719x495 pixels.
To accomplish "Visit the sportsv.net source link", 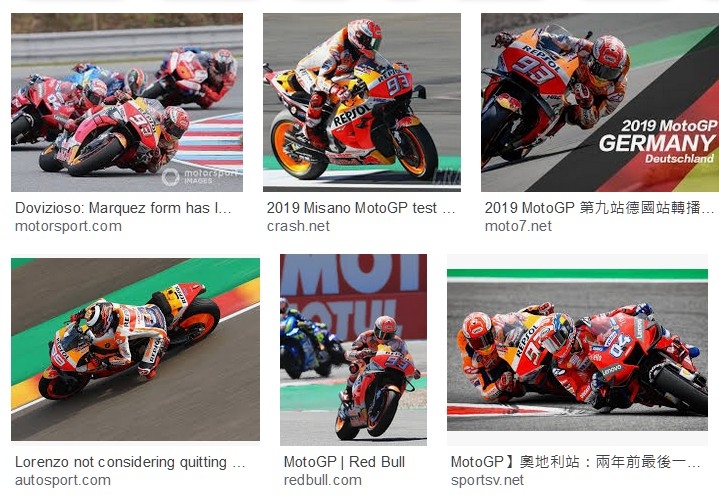I will pos(487,480).
